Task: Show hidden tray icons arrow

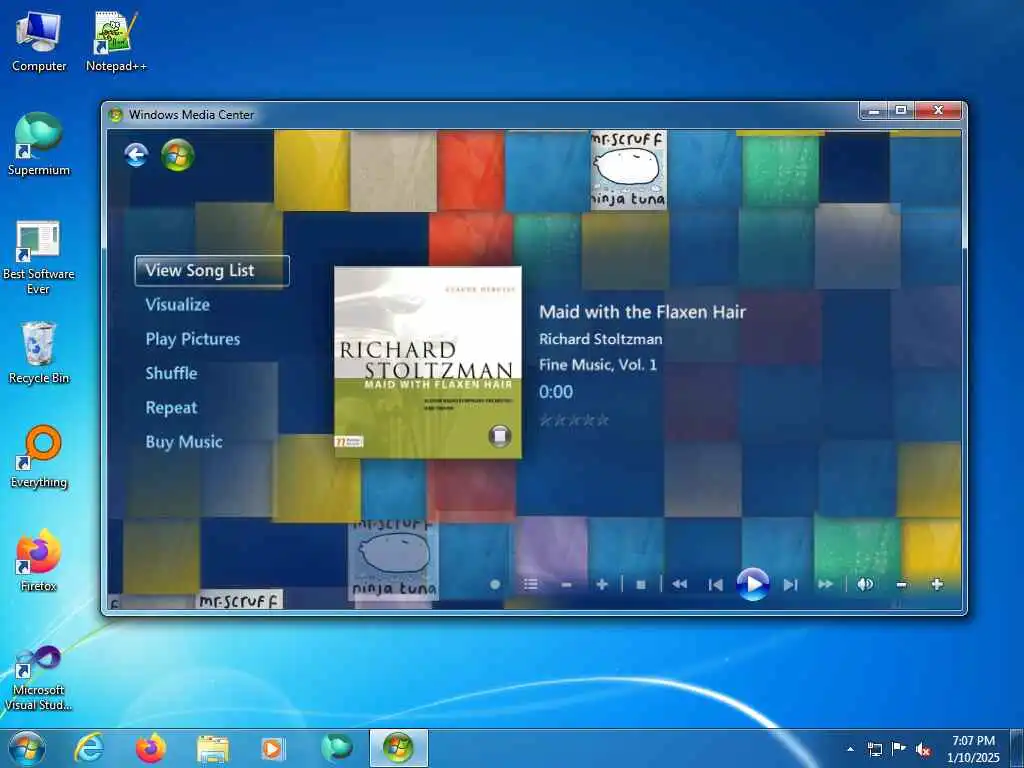Action: (x=850, y=749)
